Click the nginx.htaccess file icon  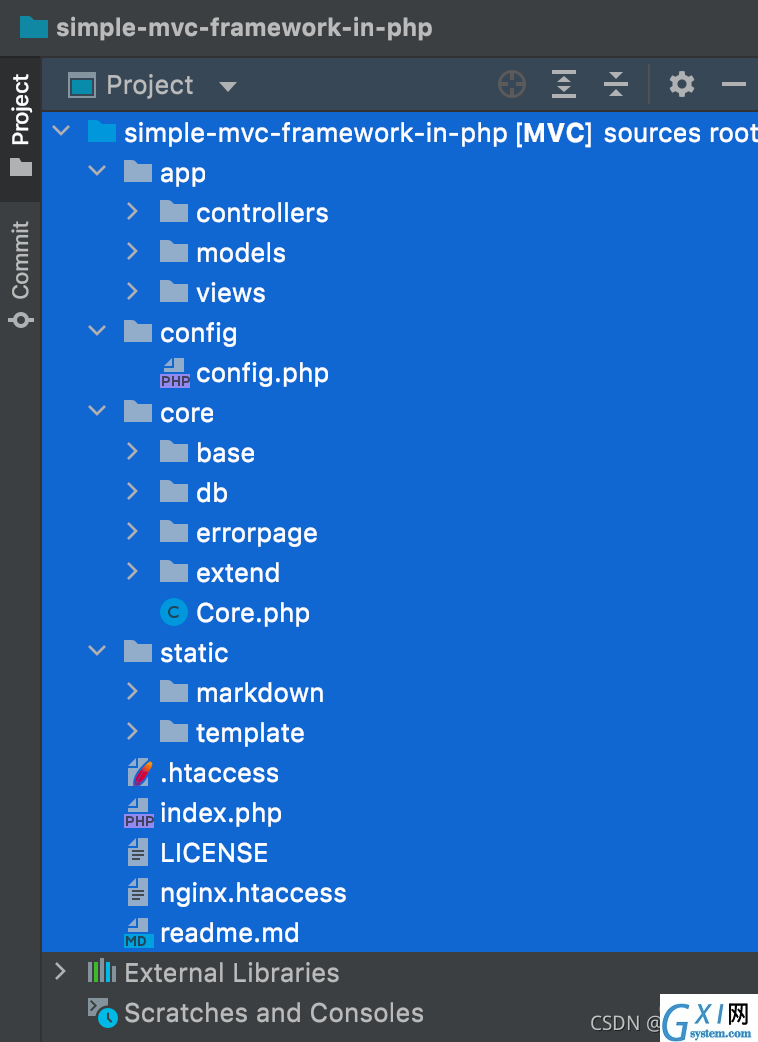138,892
